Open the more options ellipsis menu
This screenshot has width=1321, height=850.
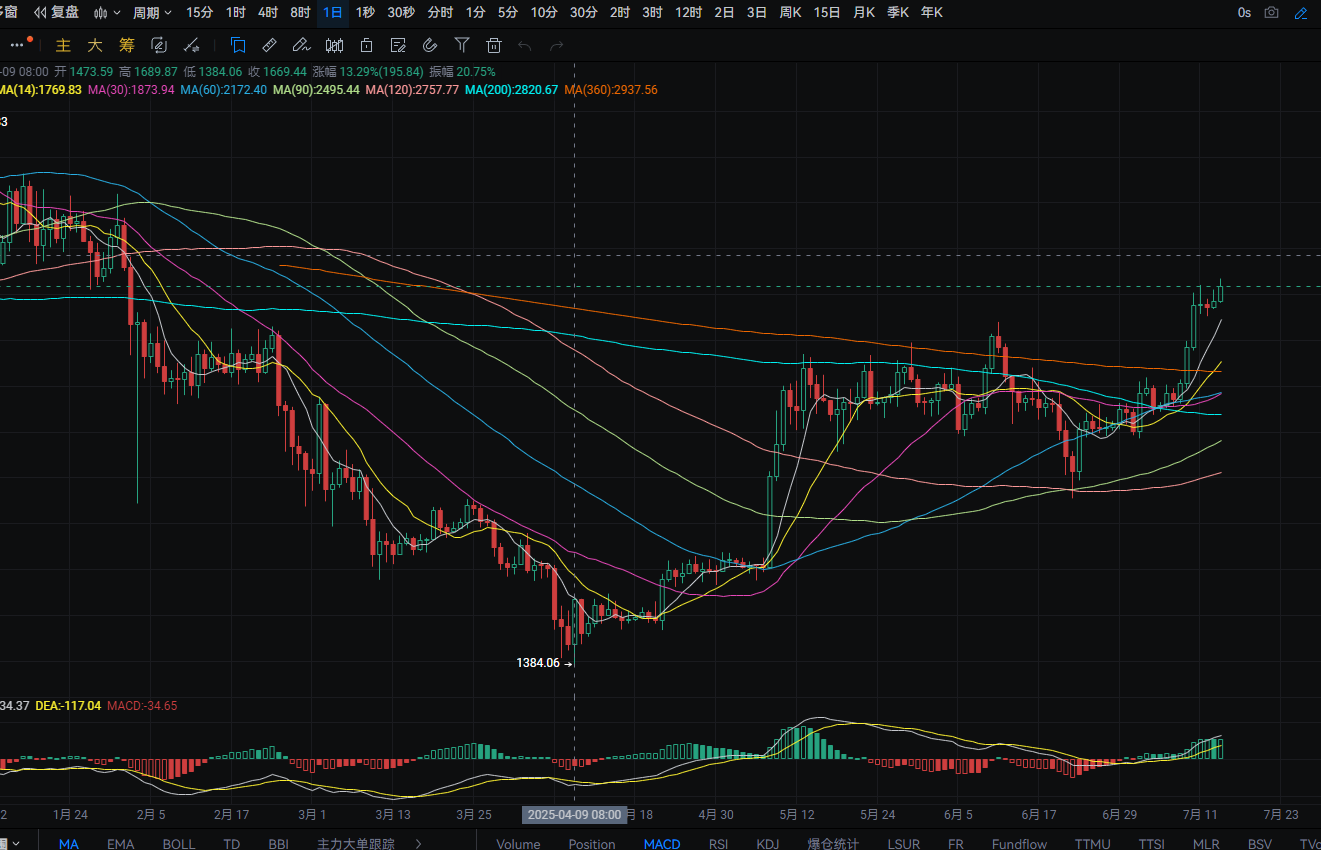pos(17,45)
